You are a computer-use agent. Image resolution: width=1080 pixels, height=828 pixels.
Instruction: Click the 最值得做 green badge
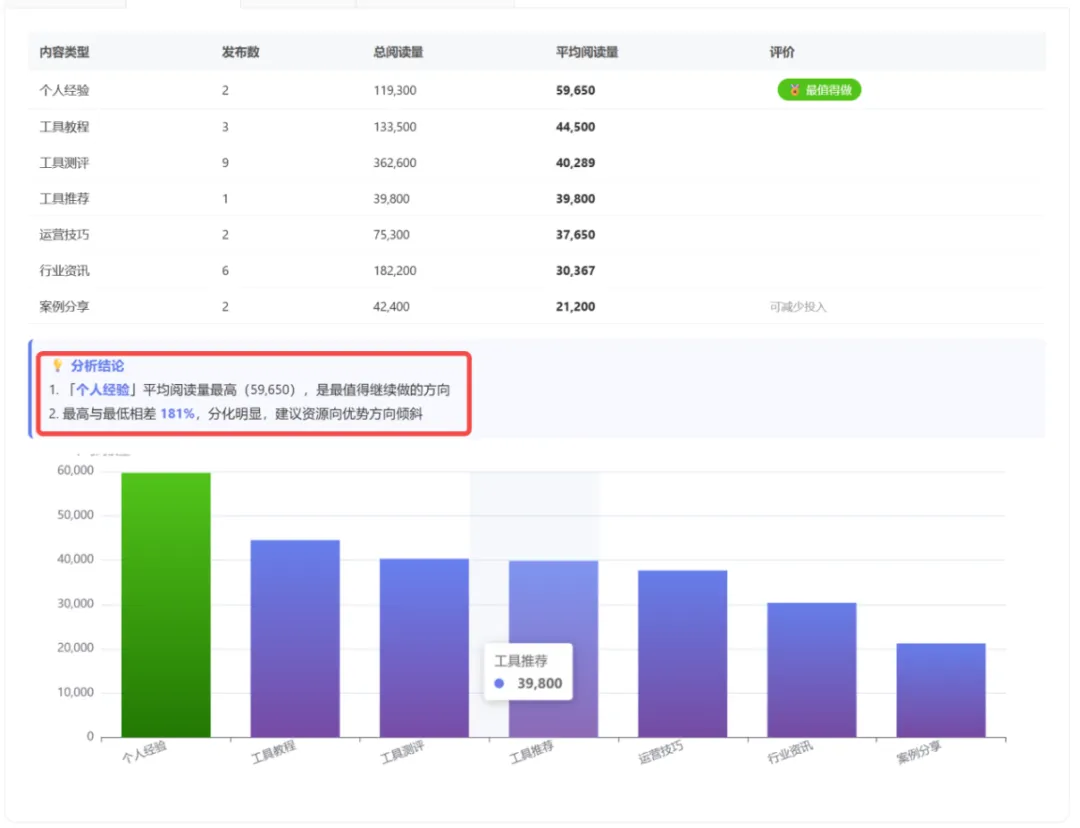pyautogui.click(x=819, y=90)
